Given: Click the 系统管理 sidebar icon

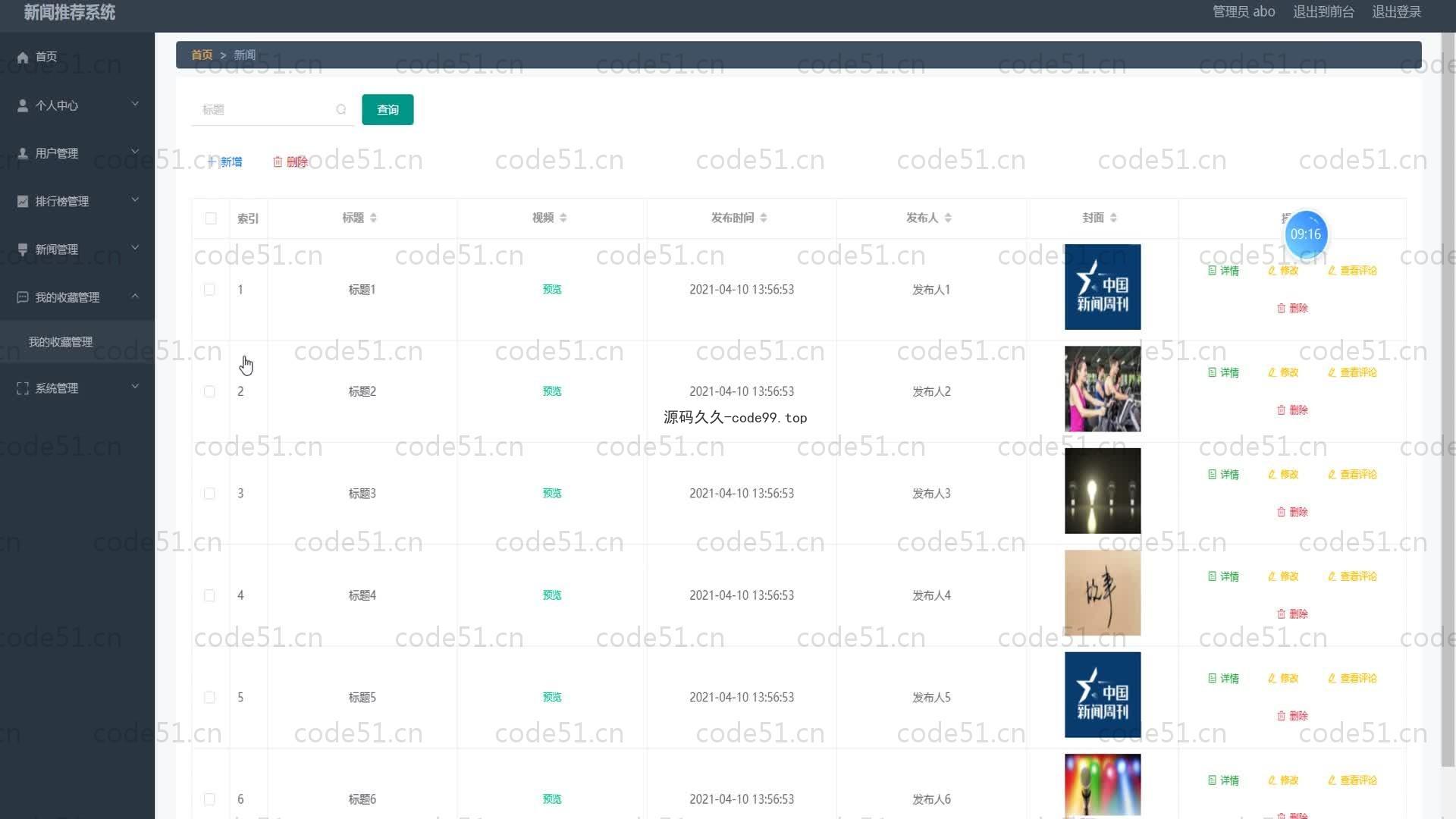Looking at the screenshot, I should (x=23, y=388).
